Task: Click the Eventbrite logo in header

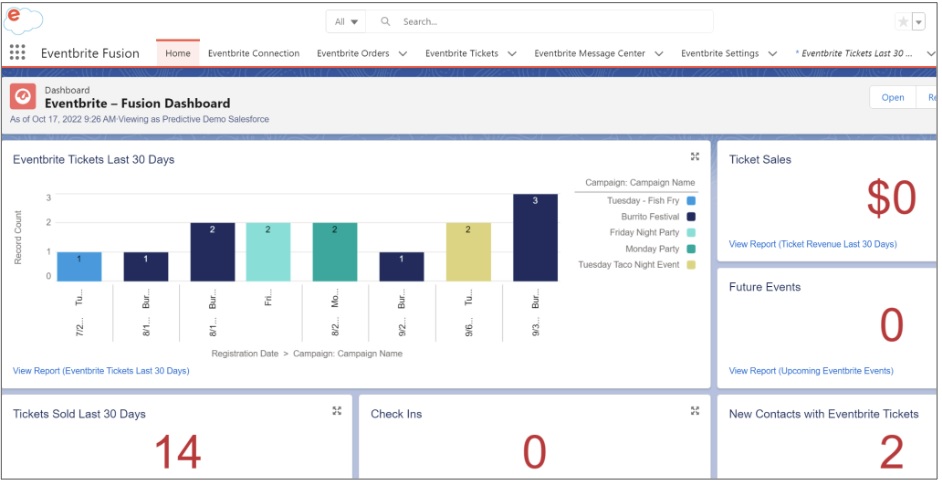Action: pyautogui.click(x=23, y=19)
